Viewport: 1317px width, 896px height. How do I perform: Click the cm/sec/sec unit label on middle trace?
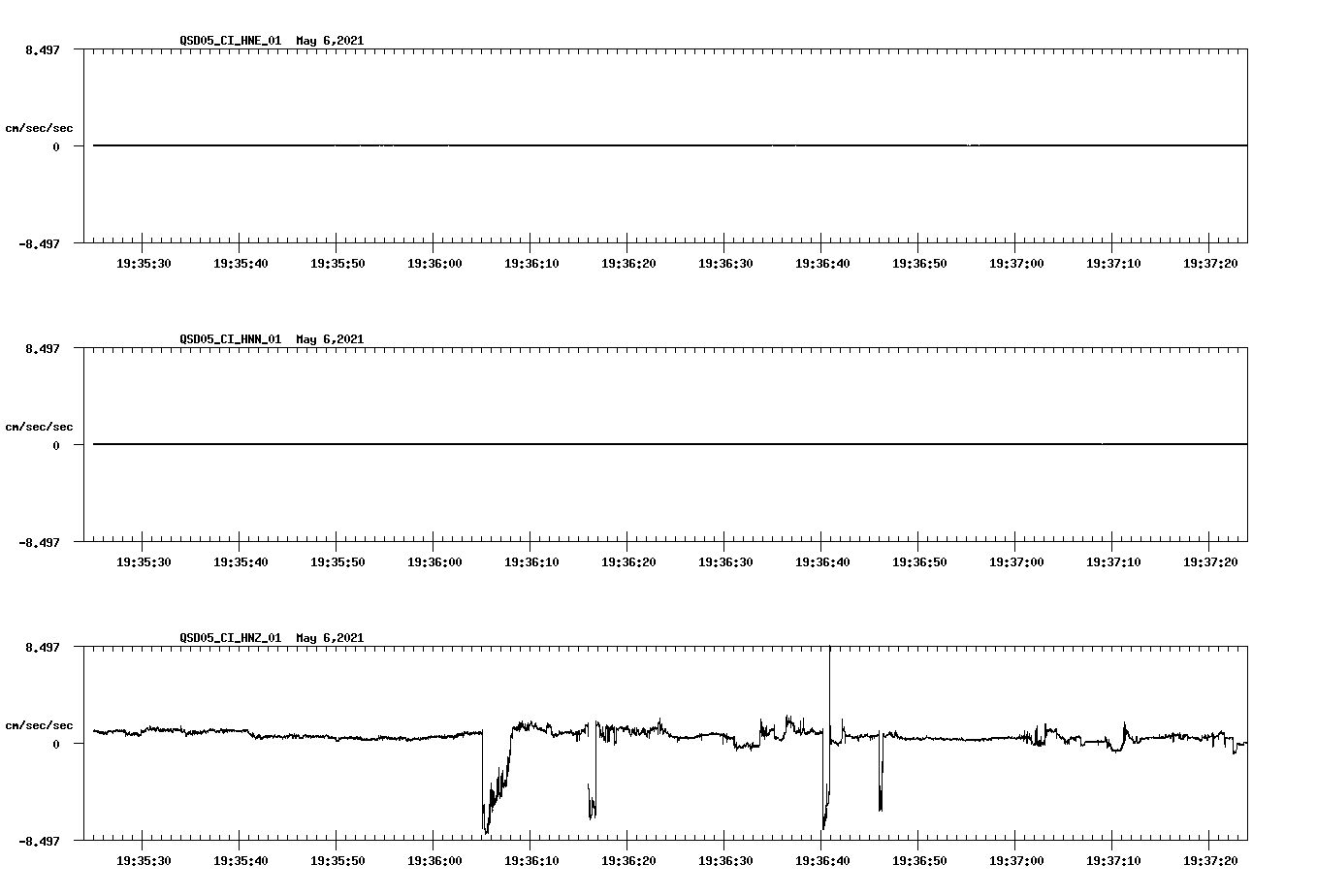pos(40,426)
